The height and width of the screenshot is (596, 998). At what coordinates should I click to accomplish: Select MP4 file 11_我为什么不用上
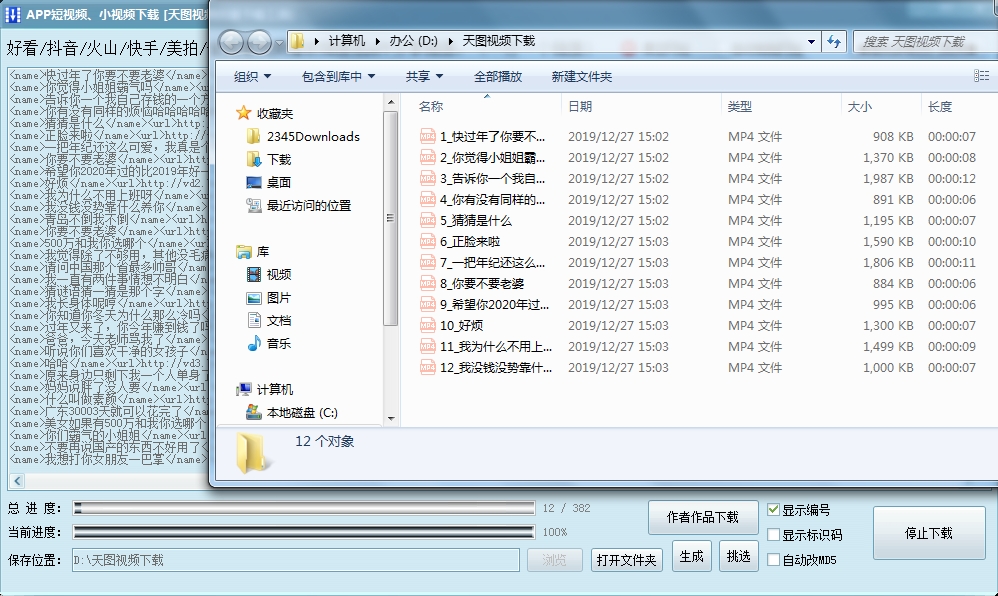486,346
